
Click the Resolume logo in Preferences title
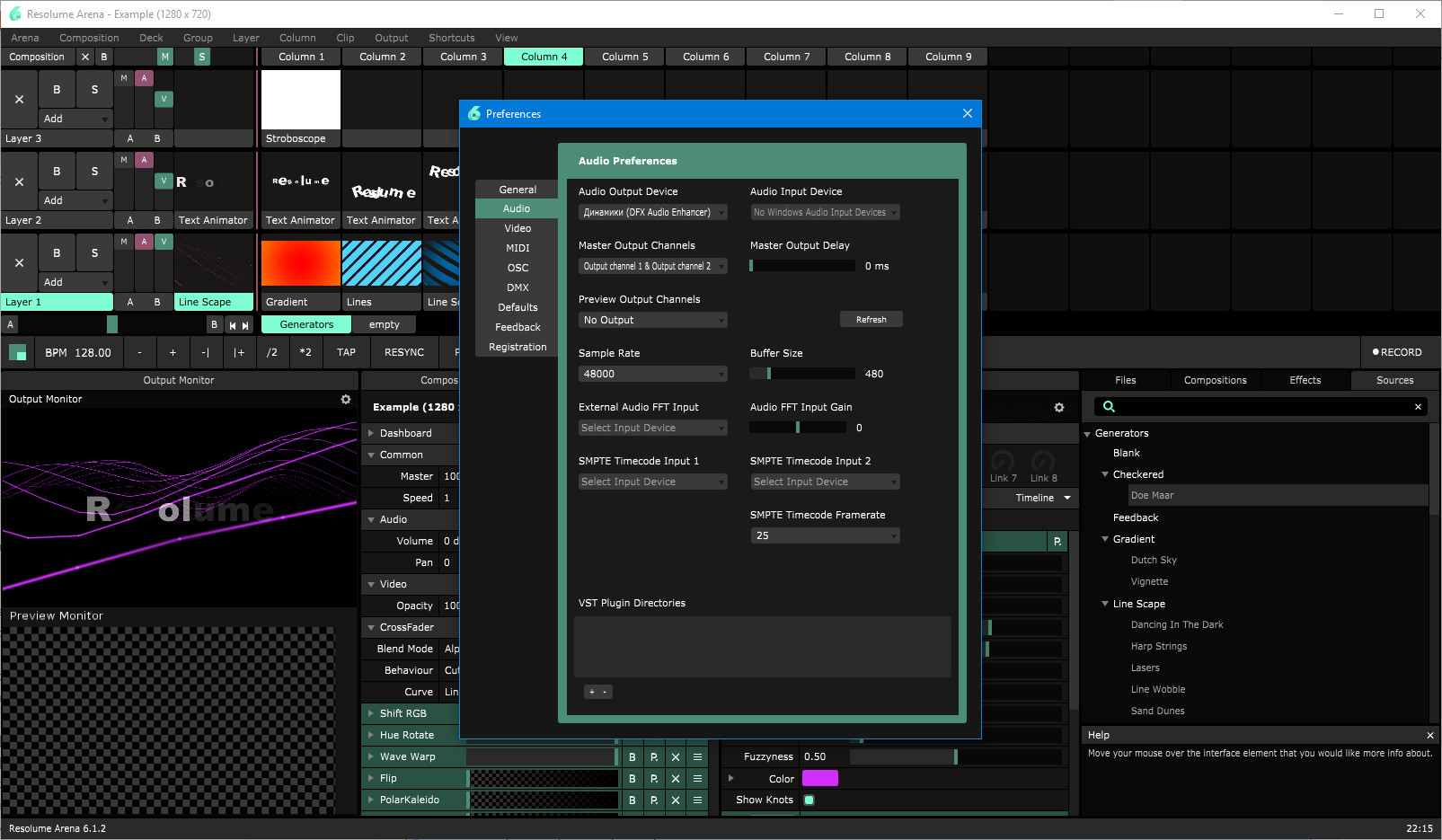click(474, 114)
